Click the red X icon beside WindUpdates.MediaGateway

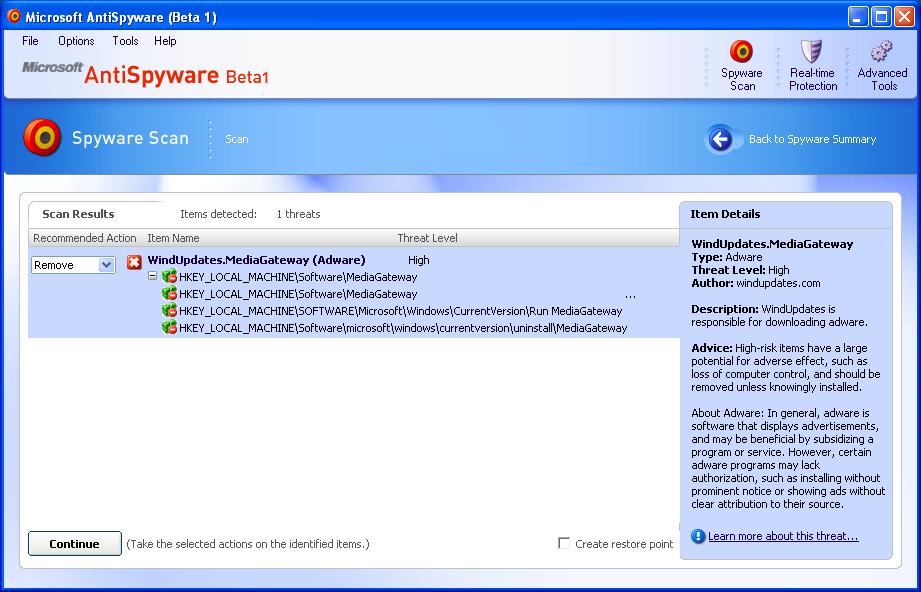click(135, 262)
